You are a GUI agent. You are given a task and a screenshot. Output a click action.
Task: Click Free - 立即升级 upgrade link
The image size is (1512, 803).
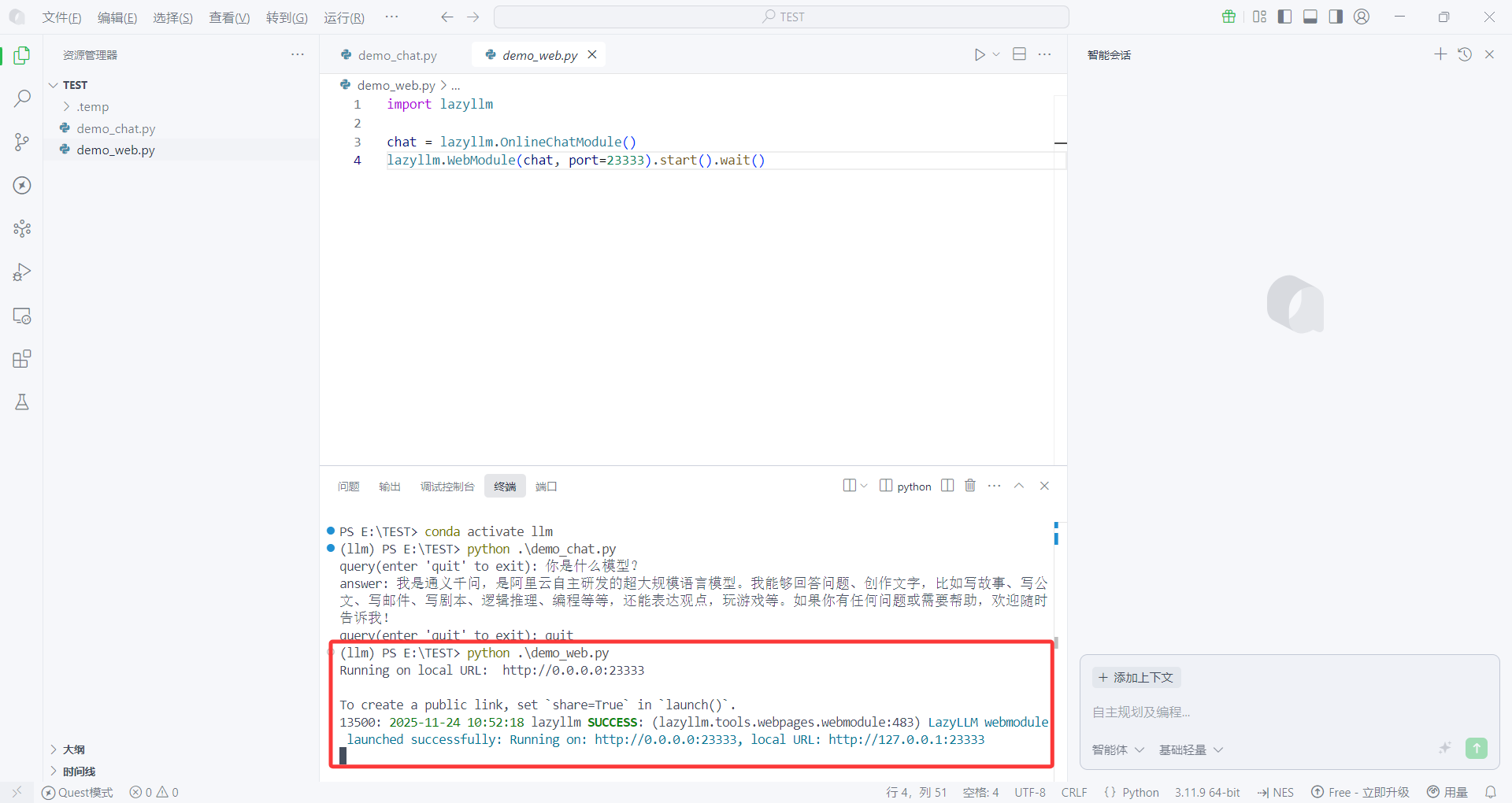tap(1360, 792)
